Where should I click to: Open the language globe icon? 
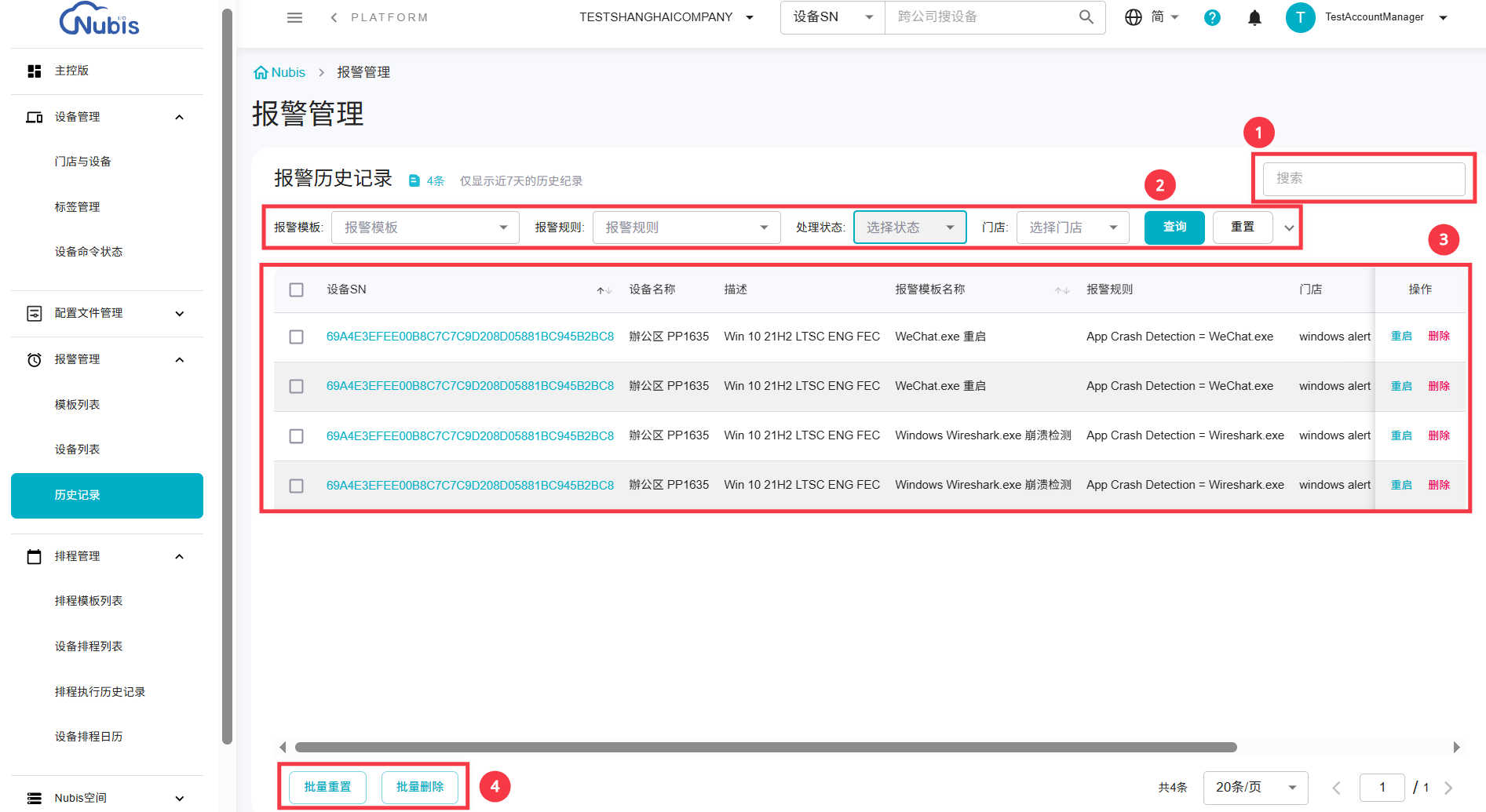(1134, 17)
